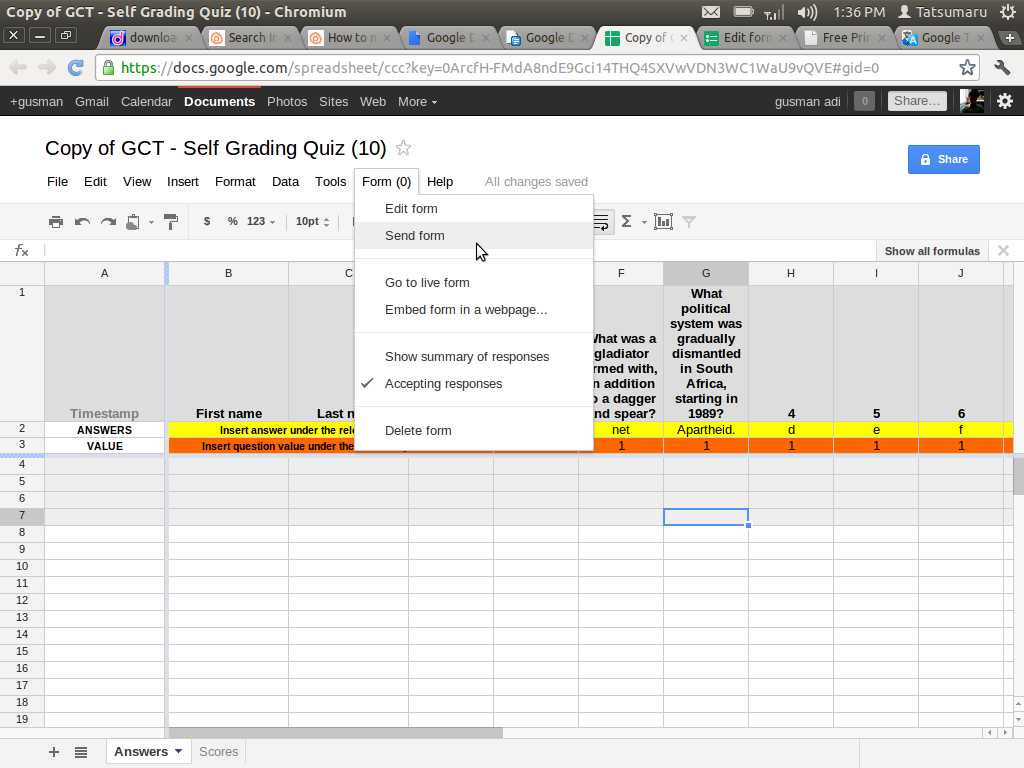Click the Sigma functions icon
This screenshot has width=1024, height=768.
tap(626, 221)
